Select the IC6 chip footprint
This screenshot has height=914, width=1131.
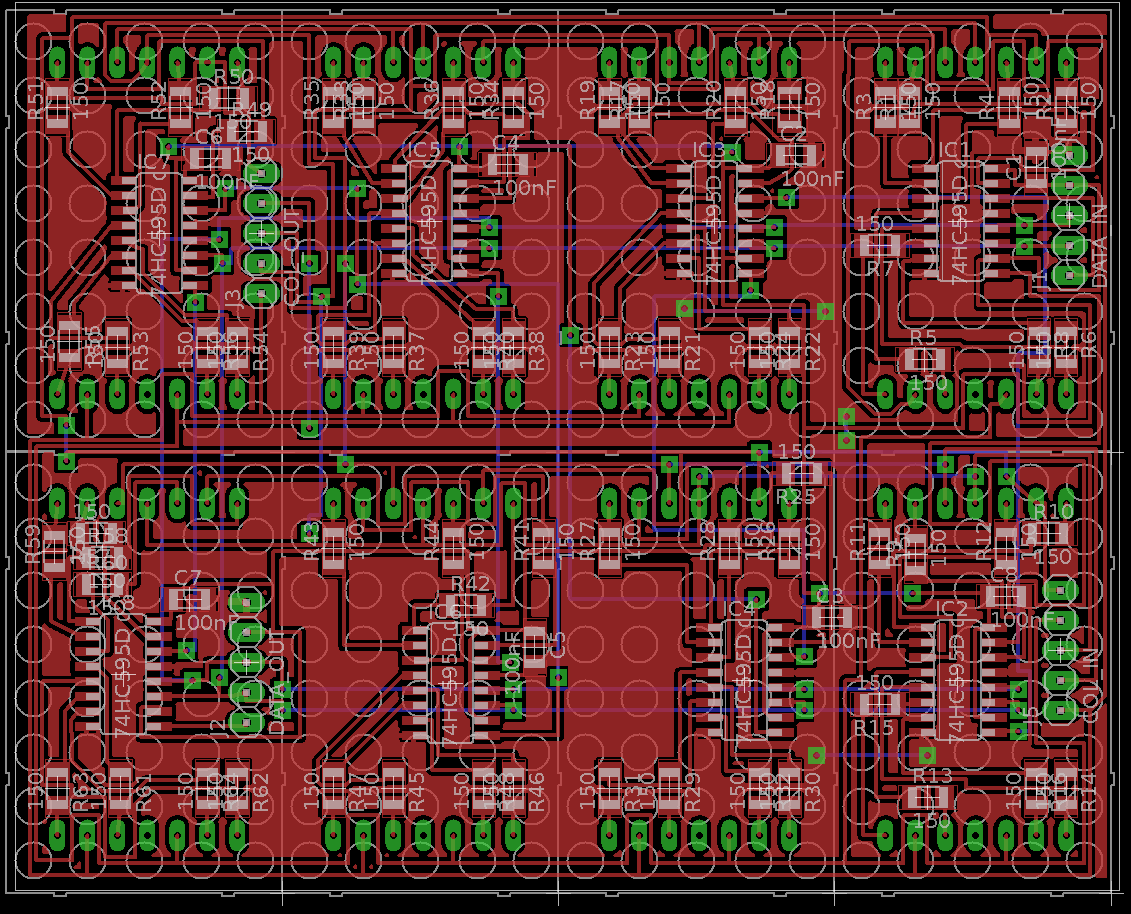tap(451, 683)
